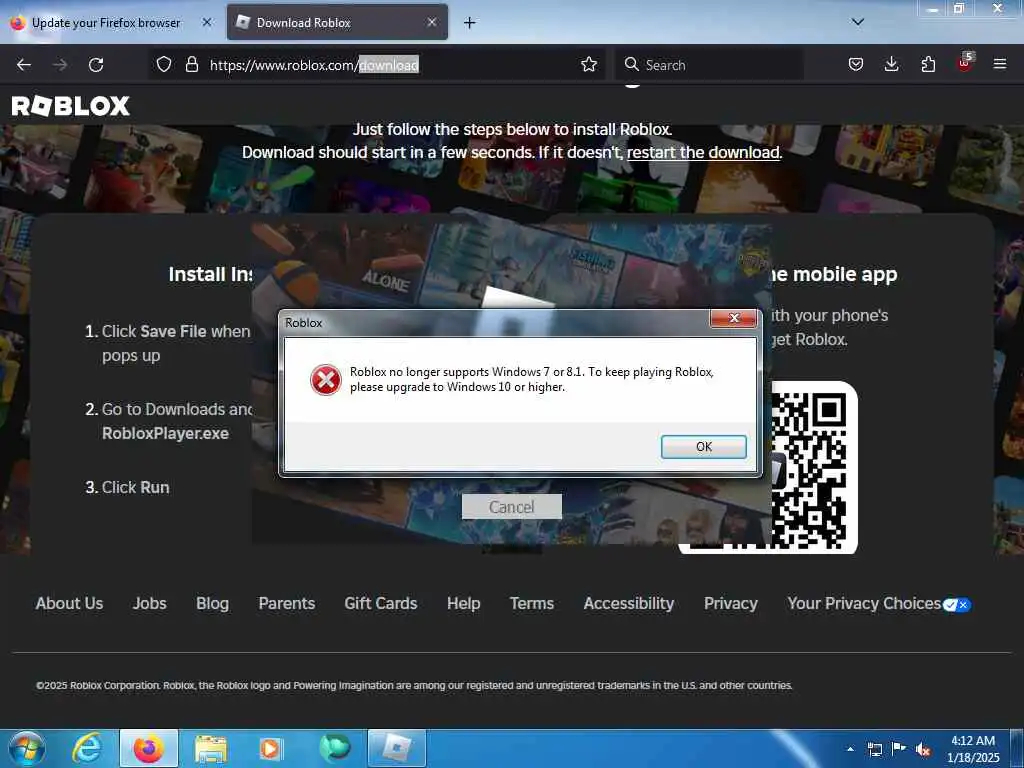Show site security lock information
Viewport: 1024px width, 768px height.
191,64
